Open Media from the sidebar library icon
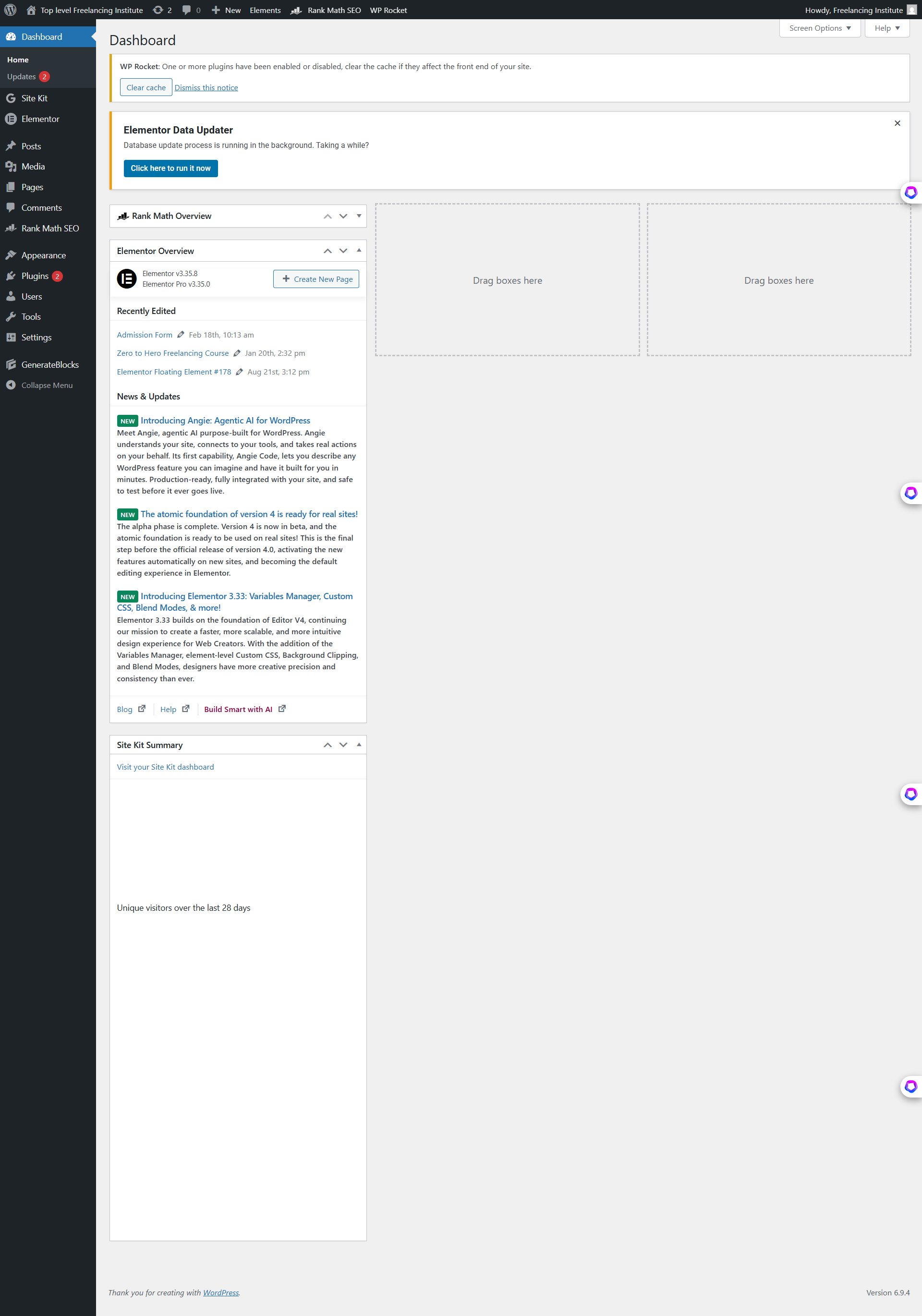The width and height of the screenshot is (922, 1316). click(12, 166)
